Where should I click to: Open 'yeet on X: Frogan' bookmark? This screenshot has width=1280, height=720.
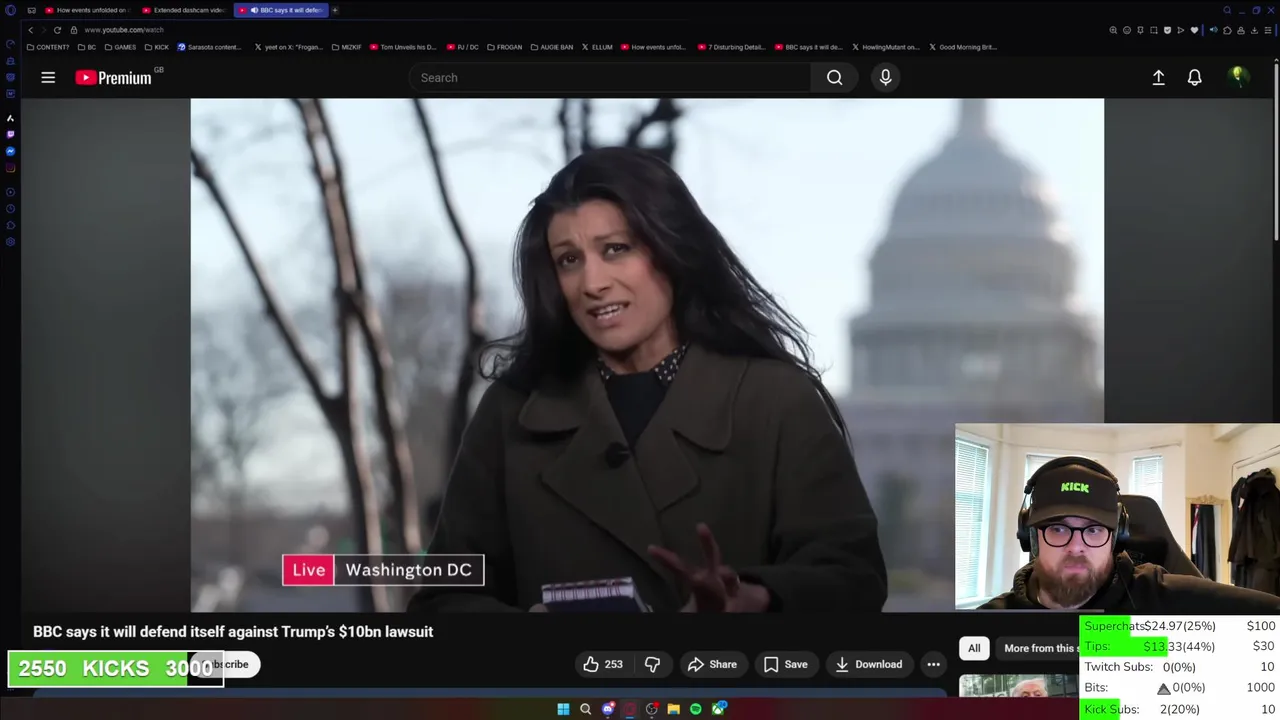click(289, 47)
